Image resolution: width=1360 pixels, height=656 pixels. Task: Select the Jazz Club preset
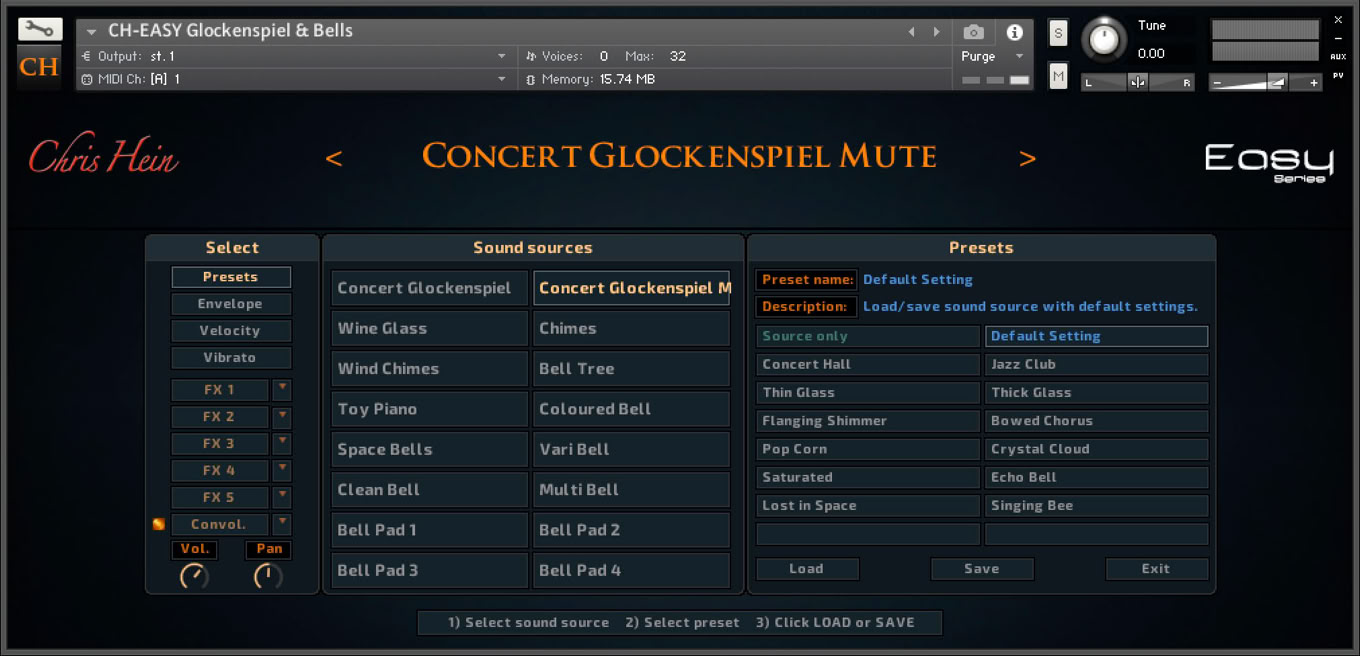click(1096, 364)
